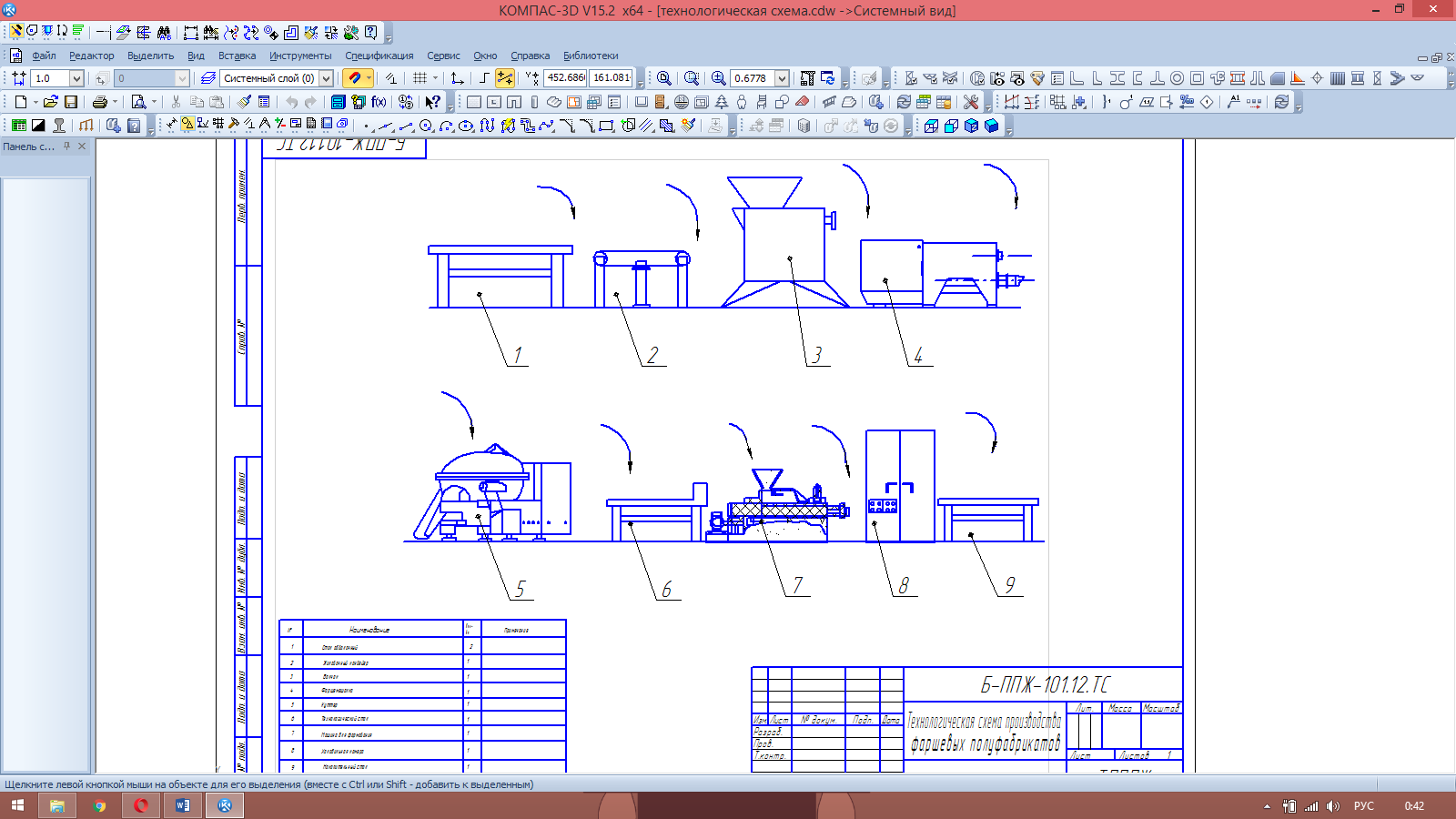Open the Выделить menu

150,56
